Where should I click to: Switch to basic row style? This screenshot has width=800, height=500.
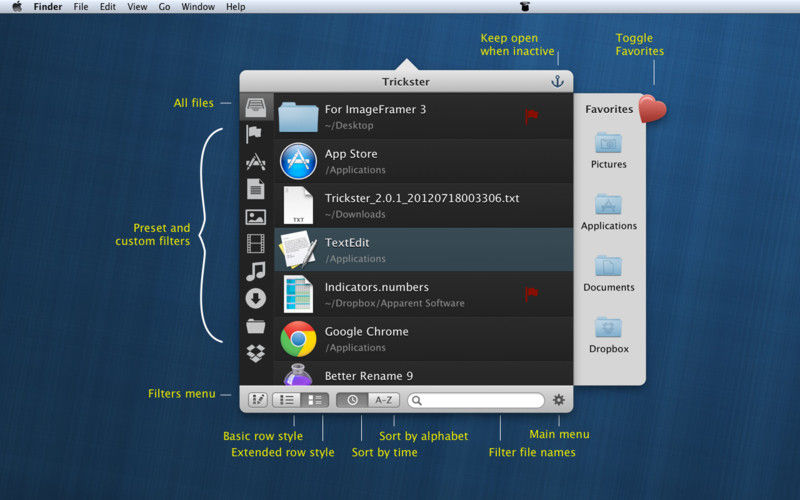286,400
